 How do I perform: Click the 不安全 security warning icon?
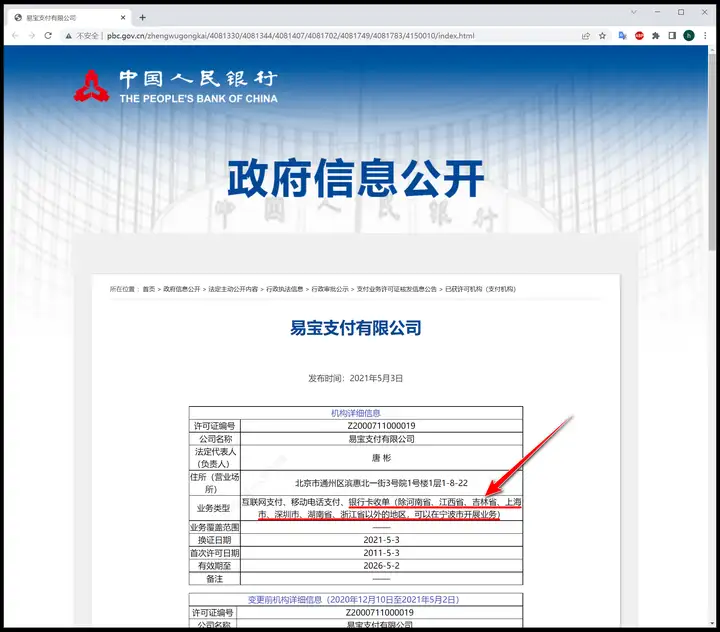[68, 36]
